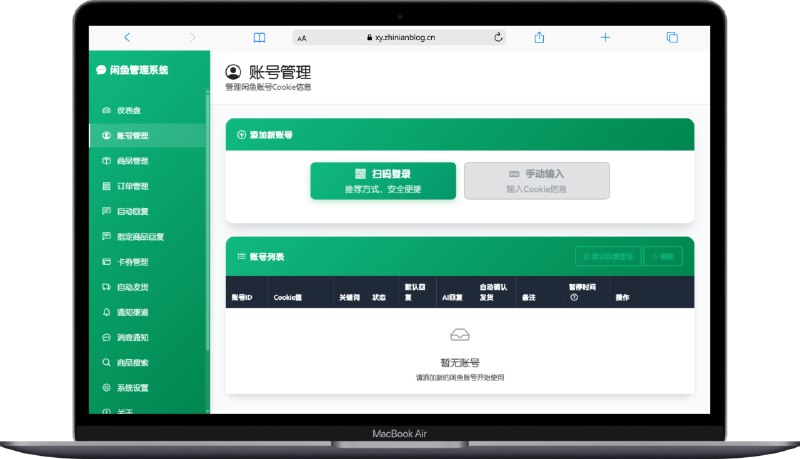Click the 刷新 button in 账号列表
The width and height of the screenshot is (800, 459).
663,257
